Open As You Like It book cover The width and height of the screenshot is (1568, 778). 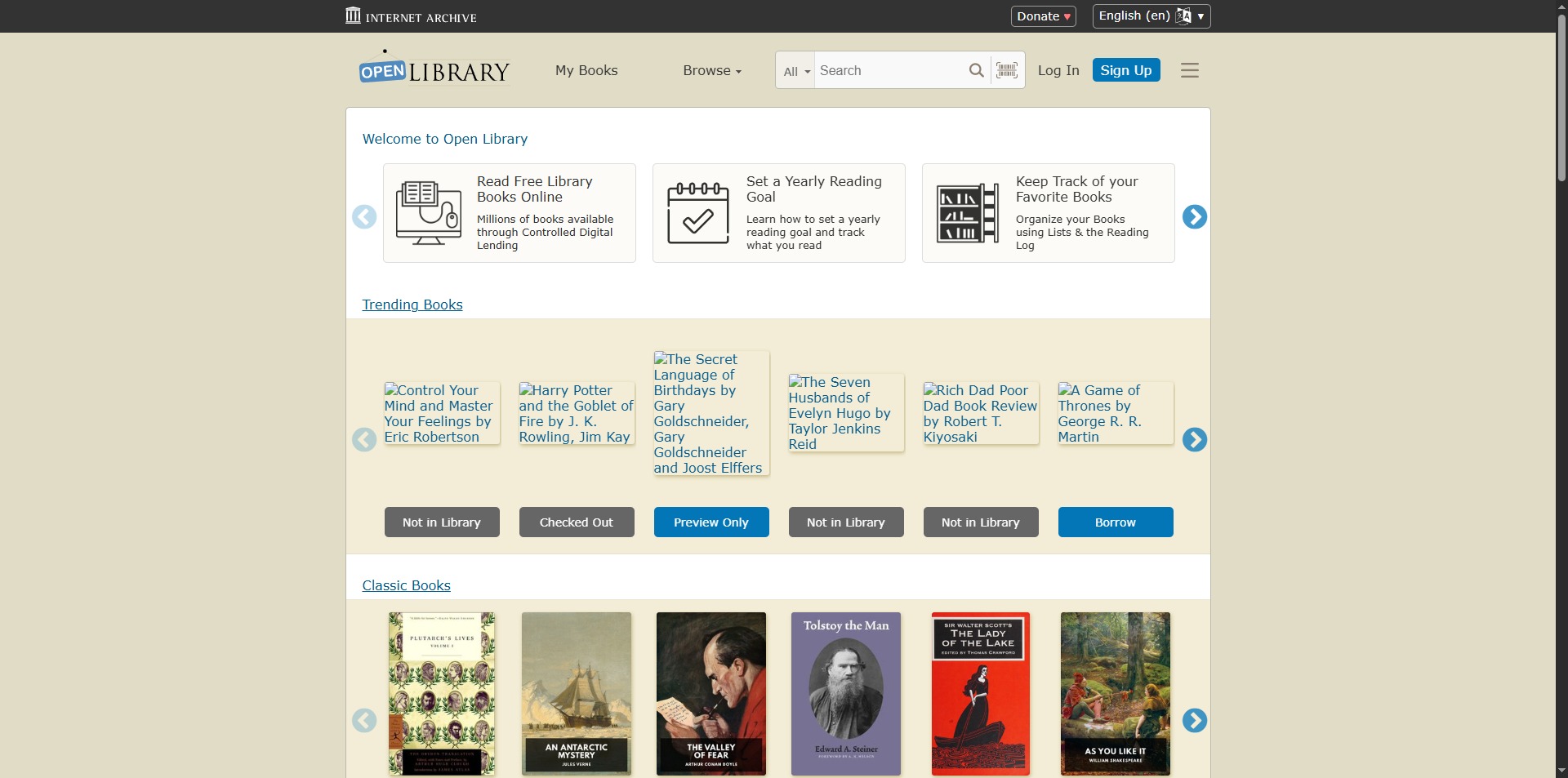click(1116, 694)
